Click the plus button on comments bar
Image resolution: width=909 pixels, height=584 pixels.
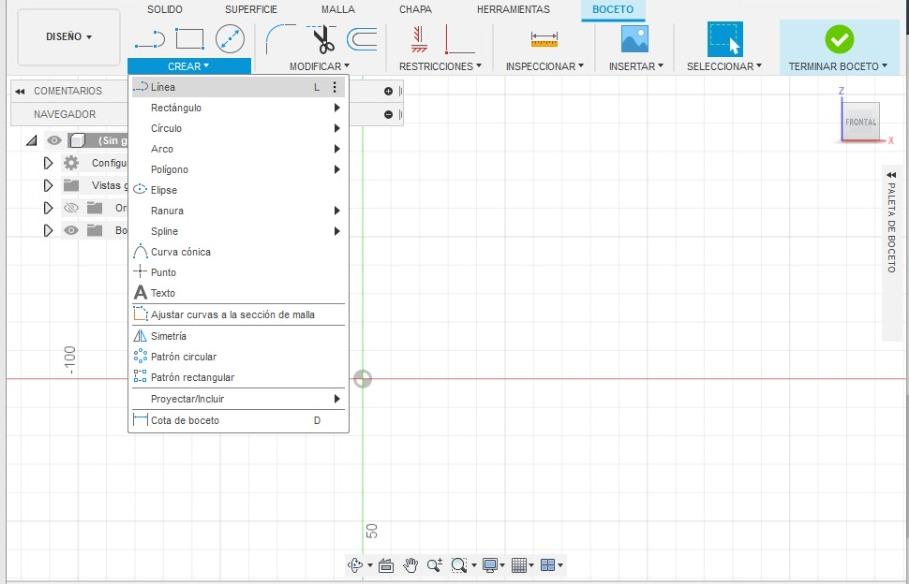coord(388,91)
